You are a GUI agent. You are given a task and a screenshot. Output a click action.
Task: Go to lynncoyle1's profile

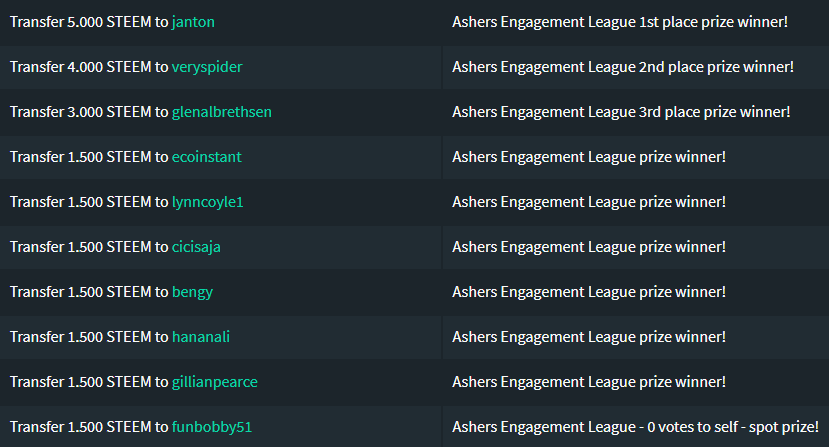(207, 202)
